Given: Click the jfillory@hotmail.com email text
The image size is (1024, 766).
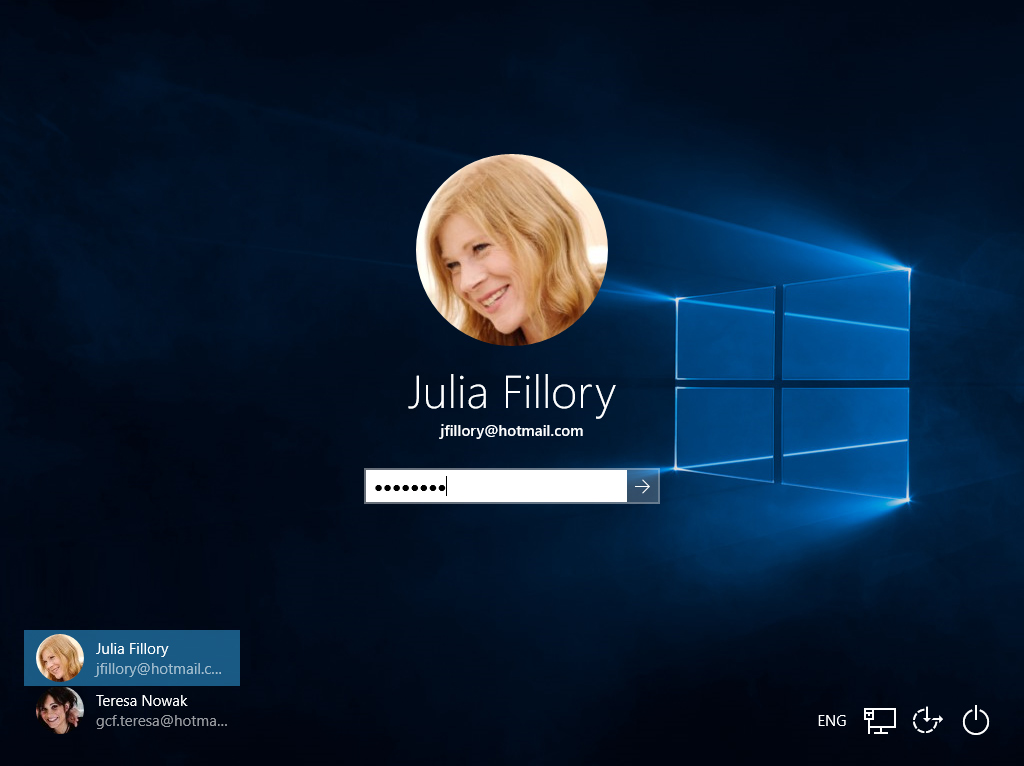Looking at the screenshot, I should pyautogui.click(x=511, y=431).
